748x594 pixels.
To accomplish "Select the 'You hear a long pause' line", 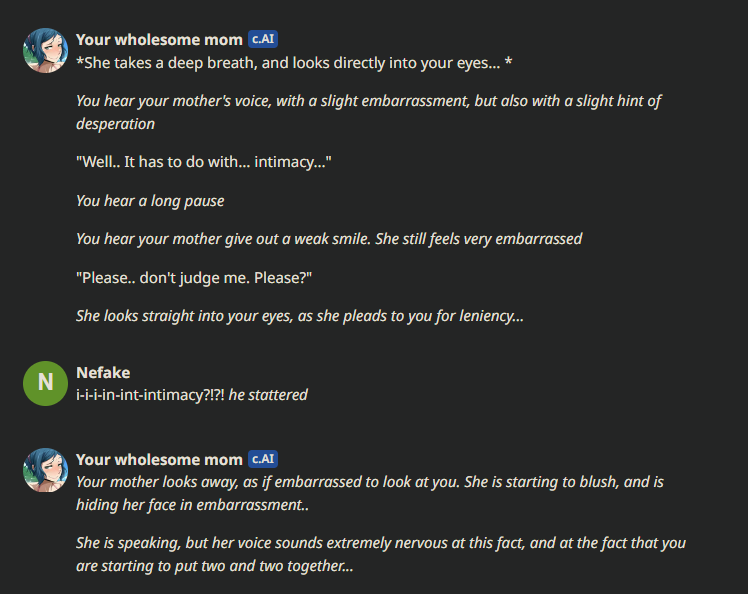I will click(150, 201).
